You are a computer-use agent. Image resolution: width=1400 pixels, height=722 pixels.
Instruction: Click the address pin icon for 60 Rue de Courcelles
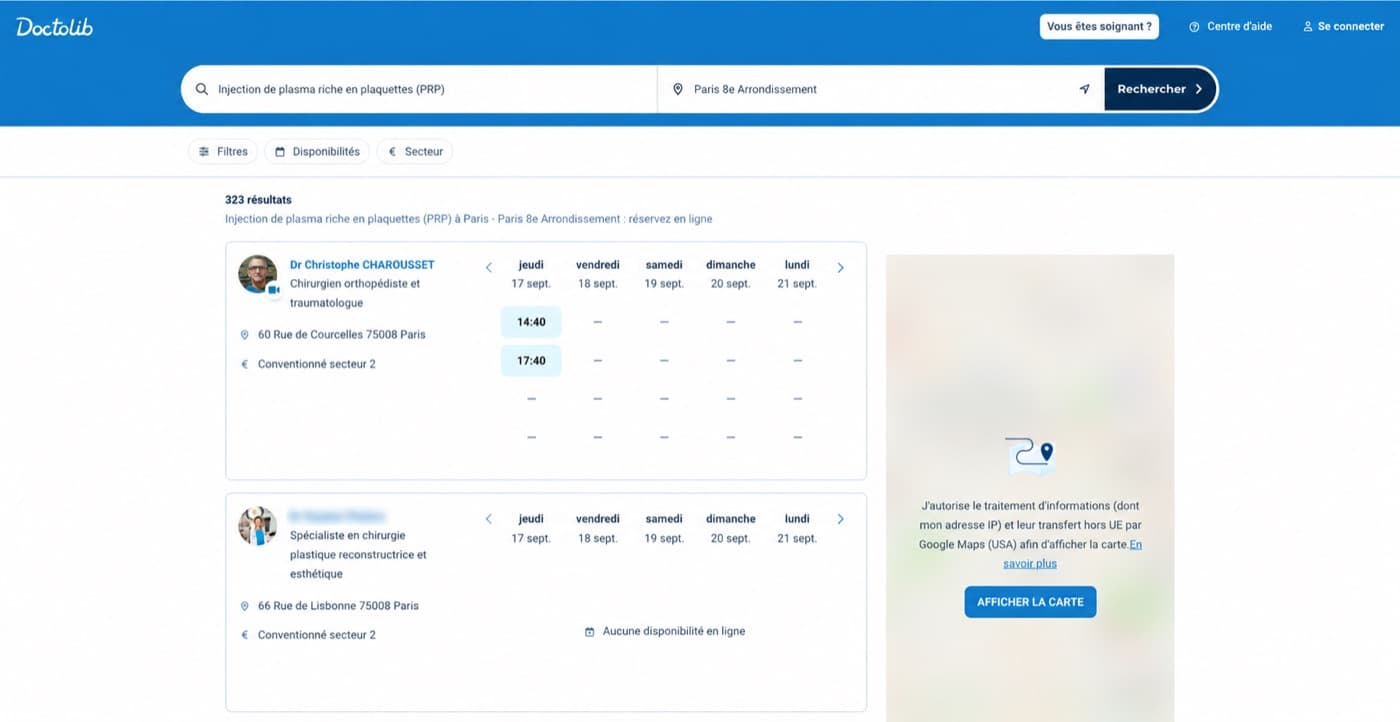point(245,335)
